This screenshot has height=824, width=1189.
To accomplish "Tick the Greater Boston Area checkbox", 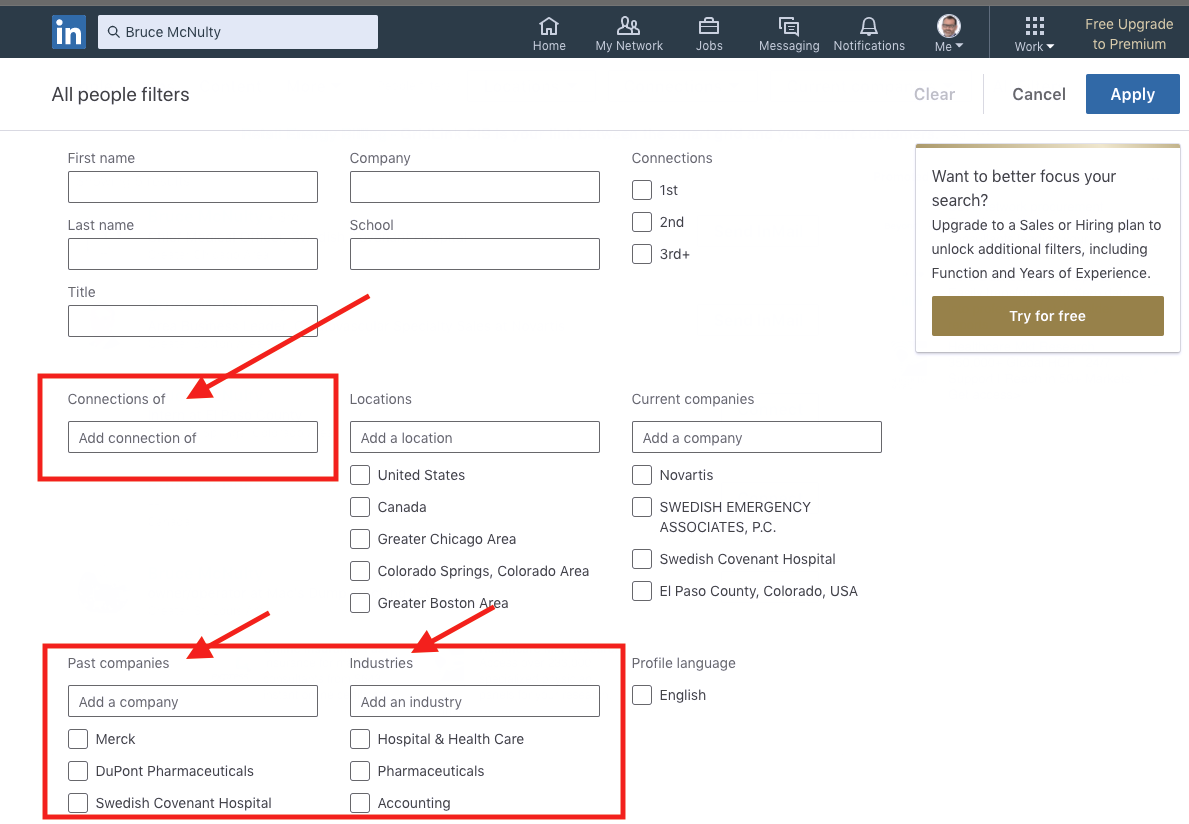I will pyautogui.click(x=360, y=603).
